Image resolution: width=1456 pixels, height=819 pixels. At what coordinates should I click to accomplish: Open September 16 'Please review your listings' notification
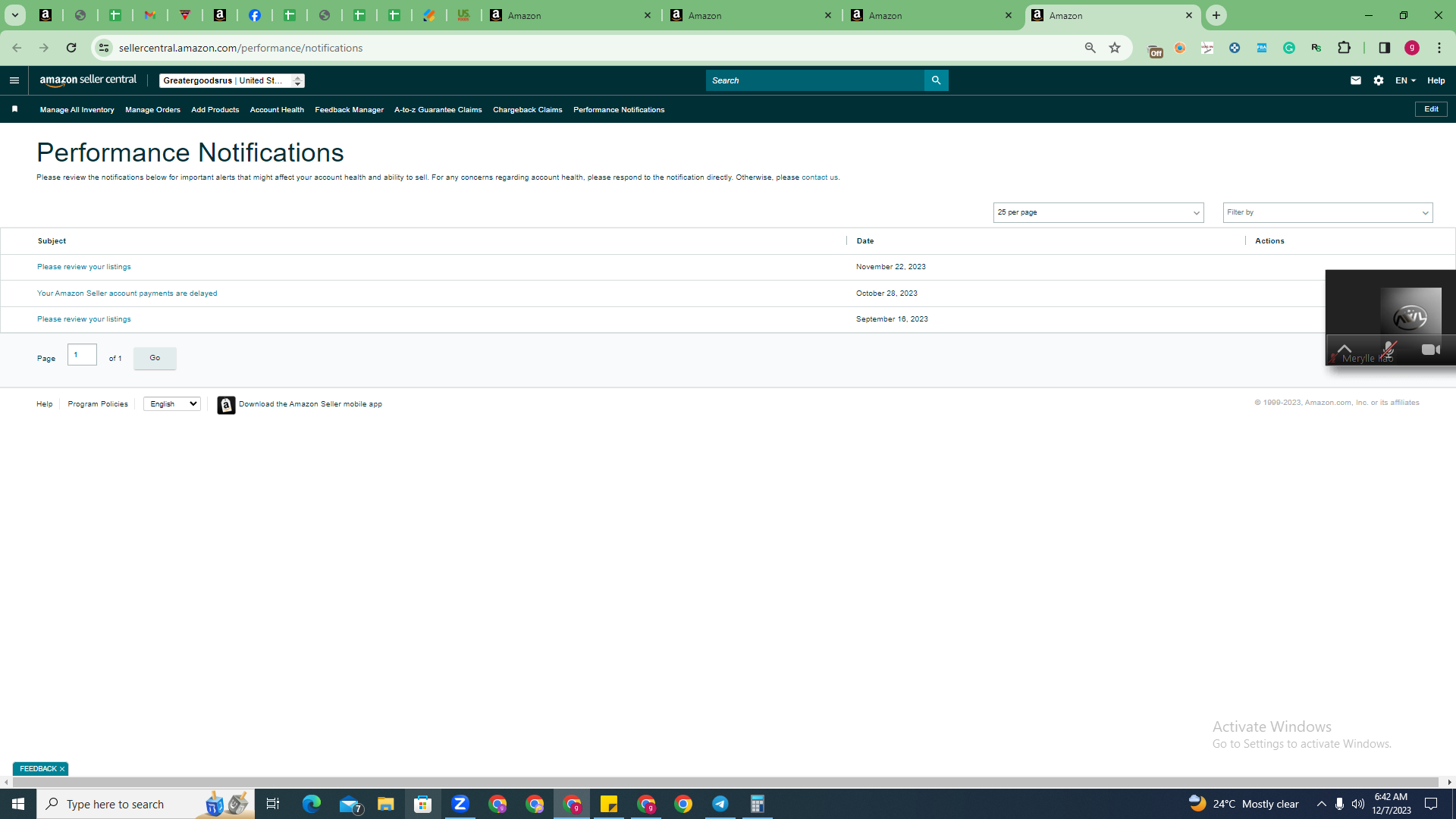pyautogui.click(x=84, y=319)
